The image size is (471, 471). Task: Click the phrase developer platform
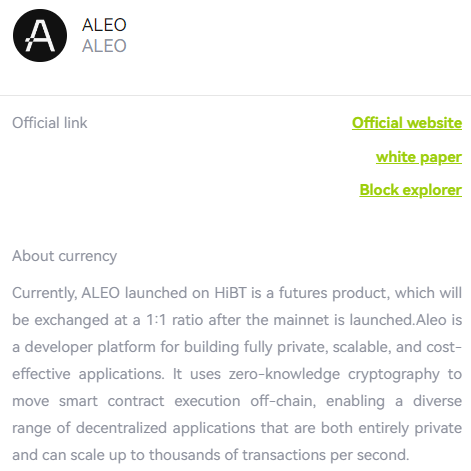[x=90, y=347]
